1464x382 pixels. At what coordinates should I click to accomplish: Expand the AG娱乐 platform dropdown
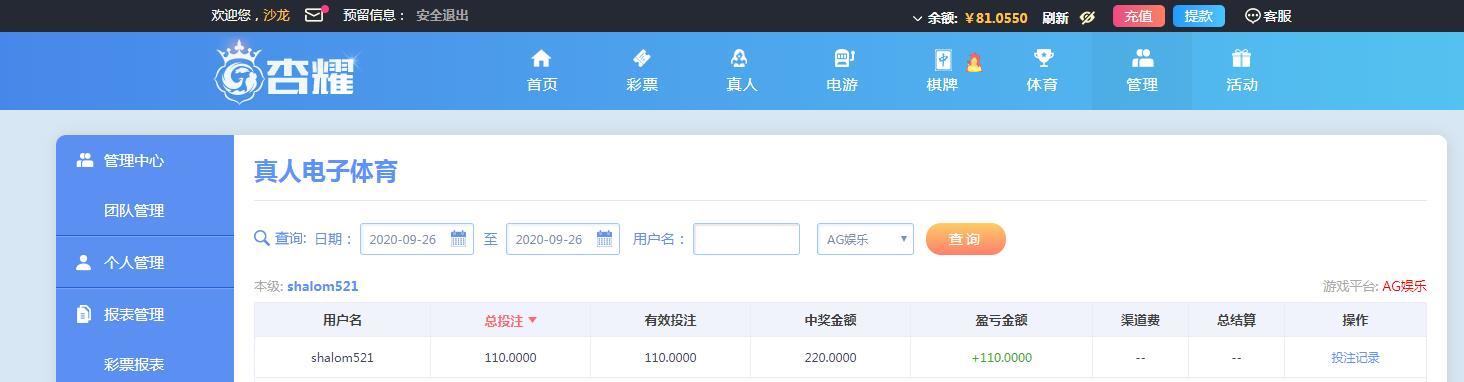click(865, 239)
